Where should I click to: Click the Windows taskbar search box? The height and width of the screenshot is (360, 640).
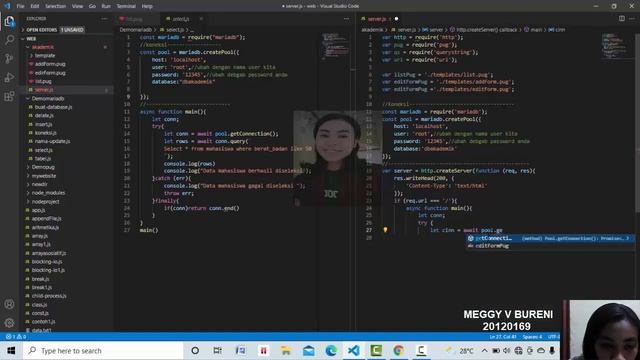pyautogui.click(x=103, y=351)
